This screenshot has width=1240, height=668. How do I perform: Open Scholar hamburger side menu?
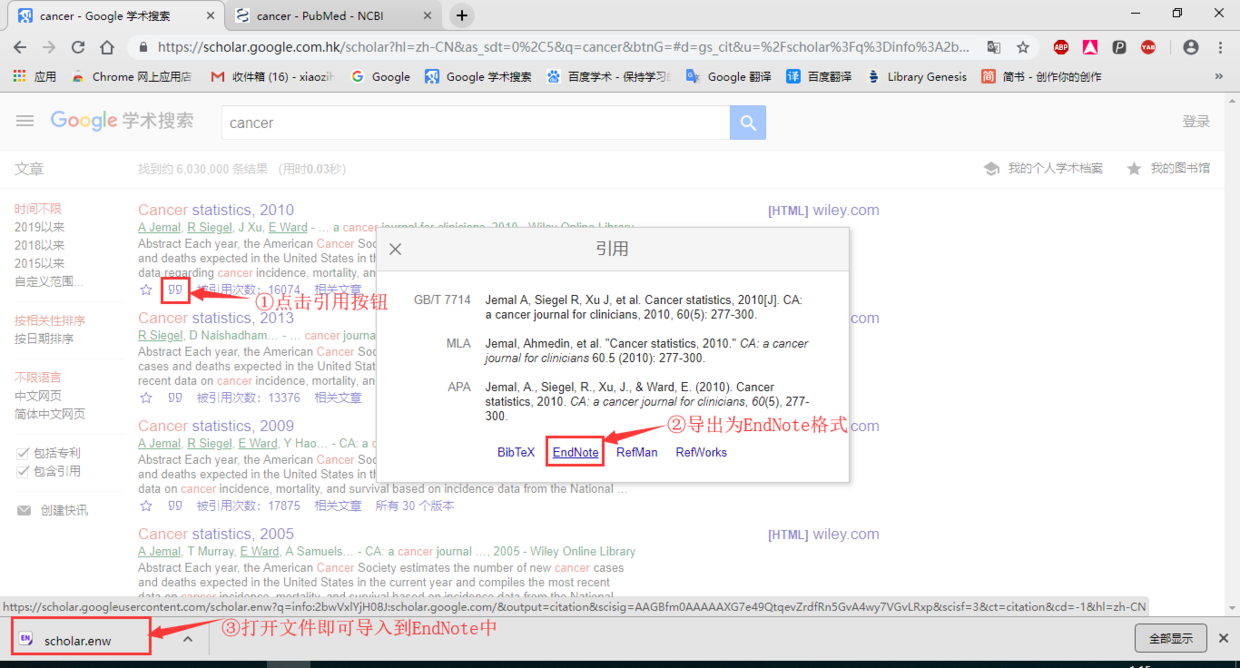coord(25,121)
